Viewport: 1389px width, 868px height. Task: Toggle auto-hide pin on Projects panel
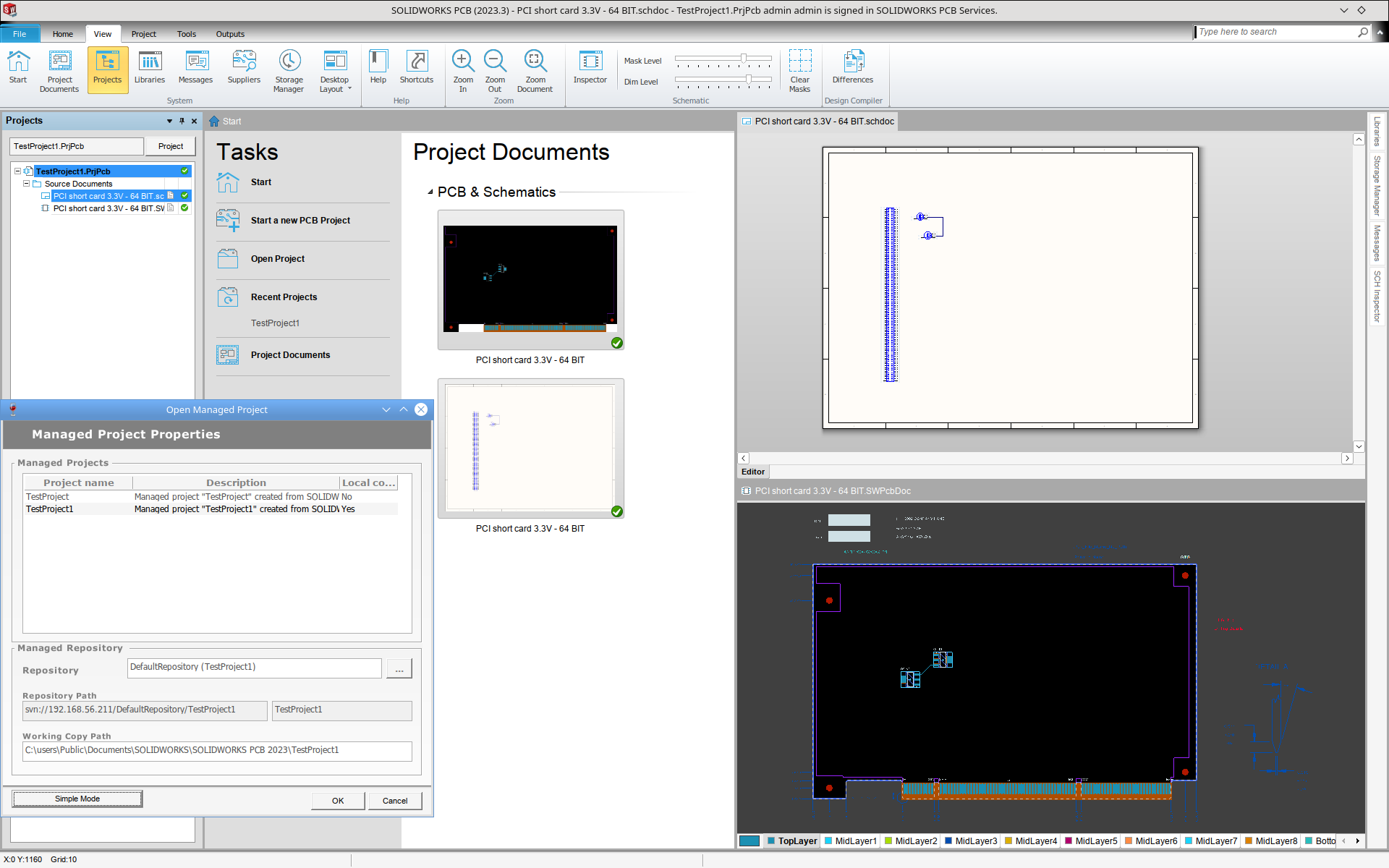(x=182, y=121)
